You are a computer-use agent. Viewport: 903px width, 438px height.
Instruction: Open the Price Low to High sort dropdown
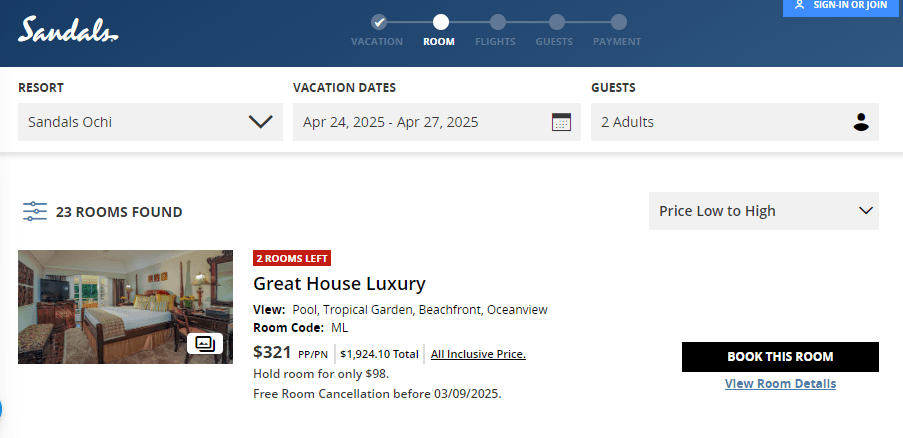763,211
